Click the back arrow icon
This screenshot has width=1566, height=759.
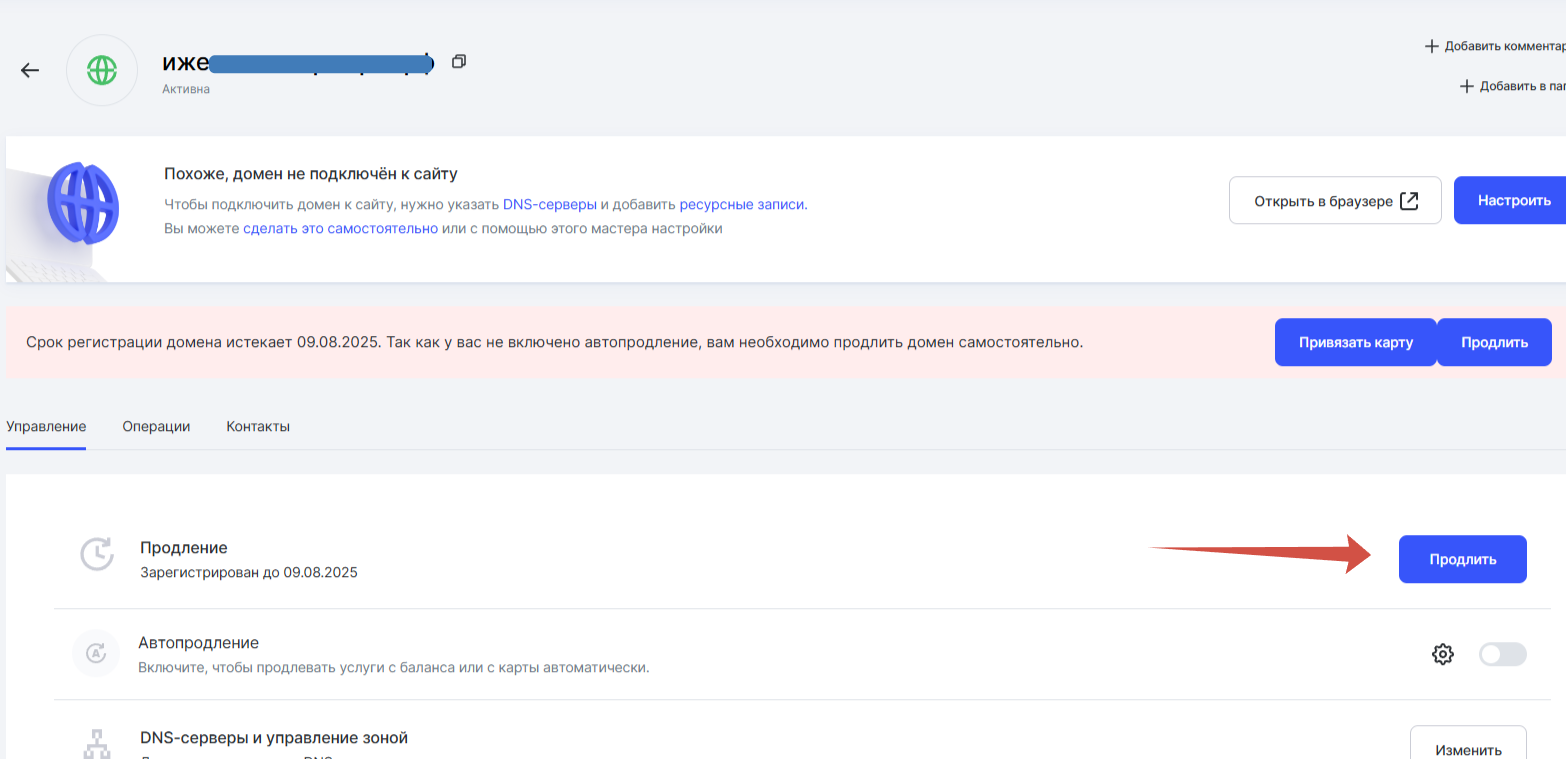point(30,70)
